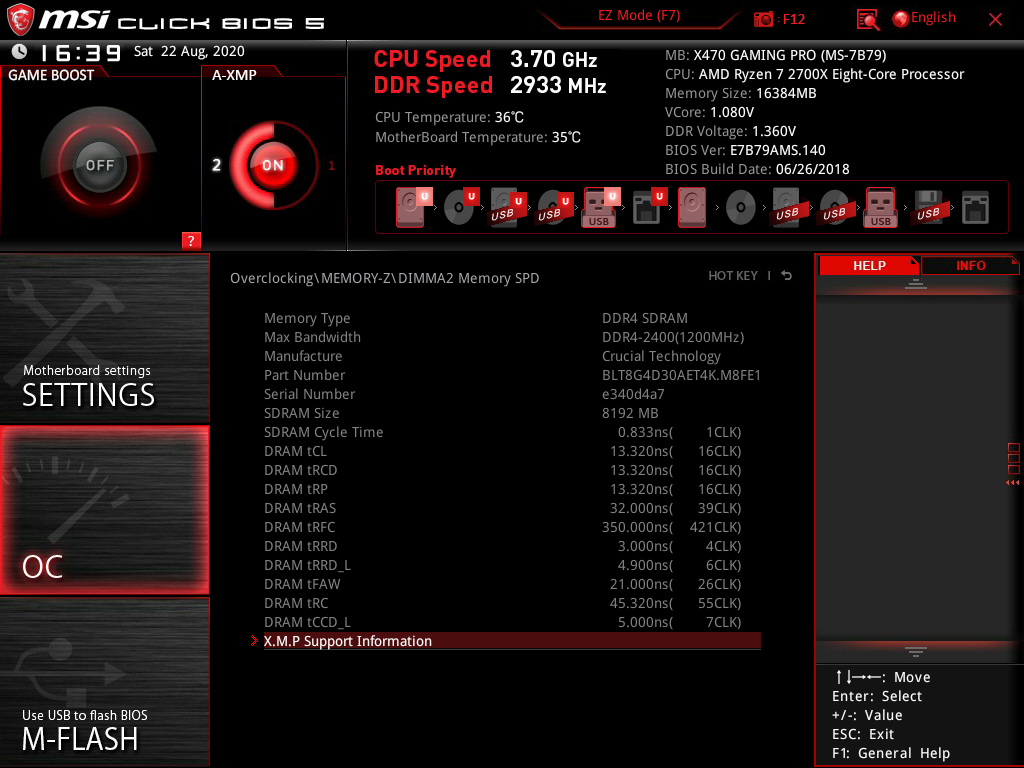Viewport: 1024px width, 768px height.
Task: Click the DDR Speed 2933 MHz readout
Action: [x=490, y=85]
